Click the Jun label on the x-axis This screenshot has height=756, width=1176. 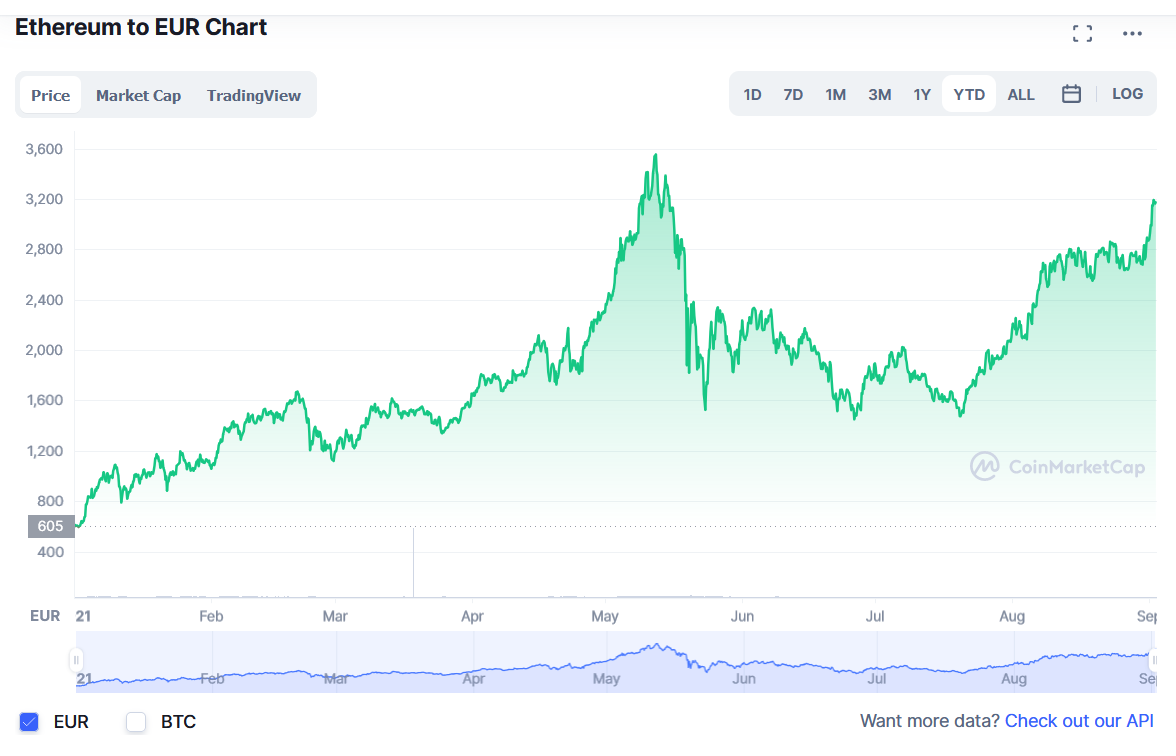pos(742,616)
